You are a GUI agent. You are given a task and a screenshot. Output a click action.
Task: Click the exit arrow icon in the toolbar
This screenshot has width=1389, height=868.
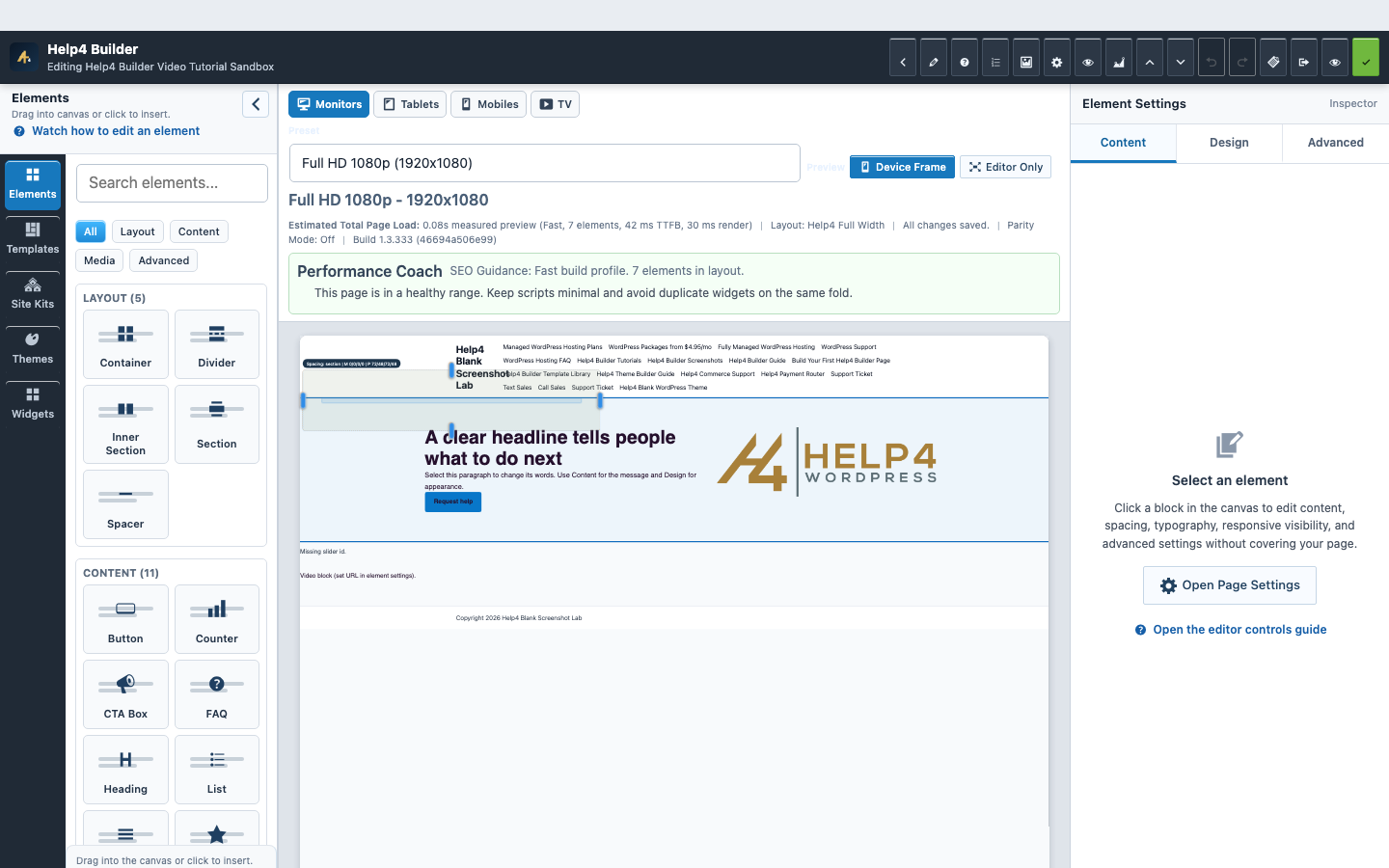click(x=1304, y=58)
